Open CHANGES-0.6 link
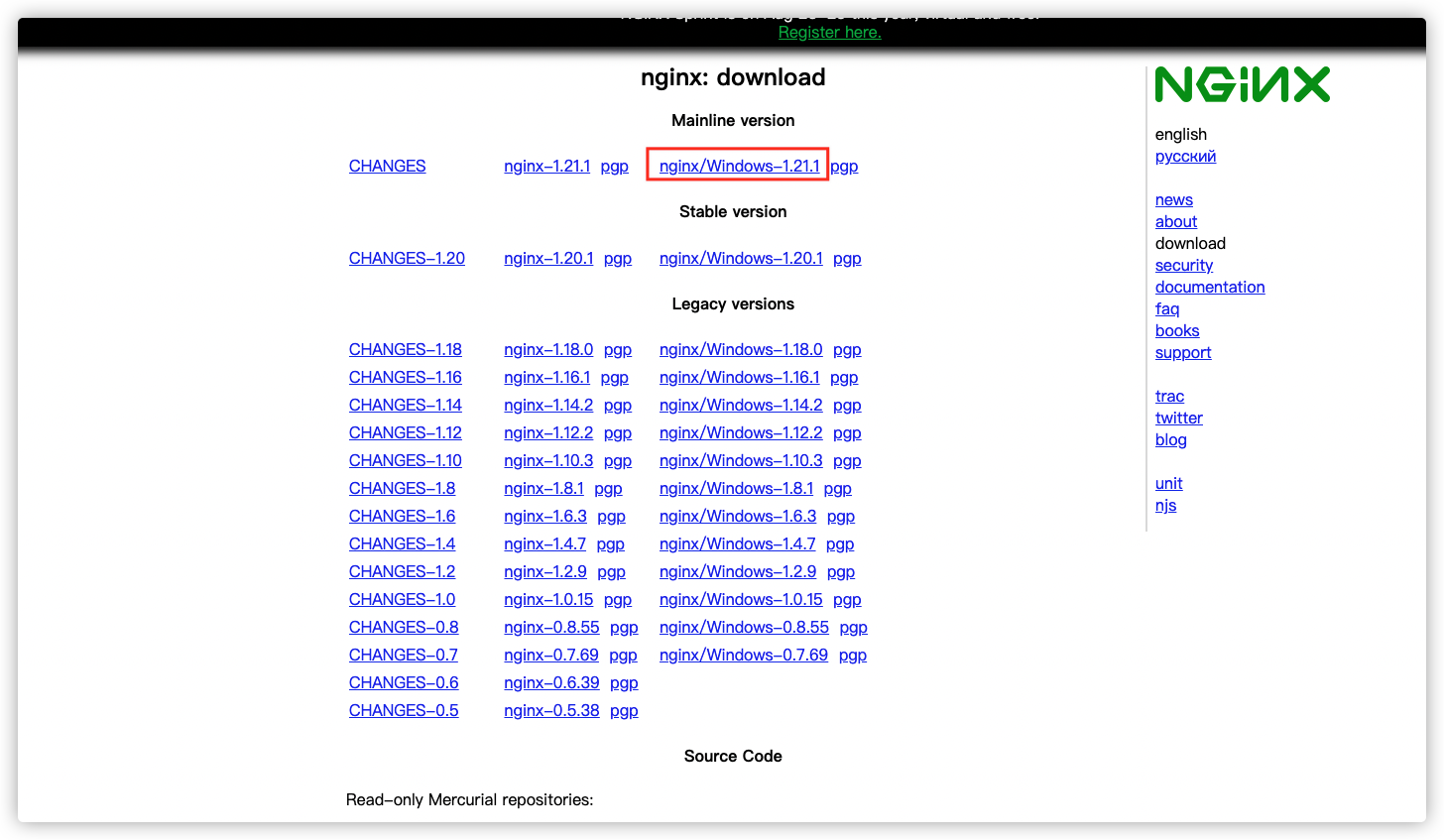 tap(404, 683)
